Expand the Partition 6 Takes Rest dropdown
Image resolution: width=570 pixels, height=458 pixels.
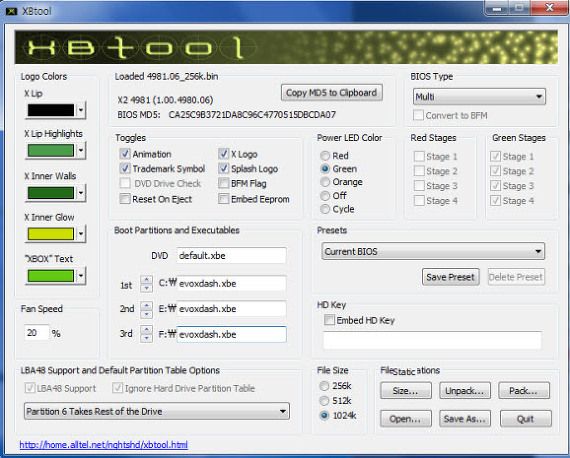pyautogui.click(x=283, y=411)
